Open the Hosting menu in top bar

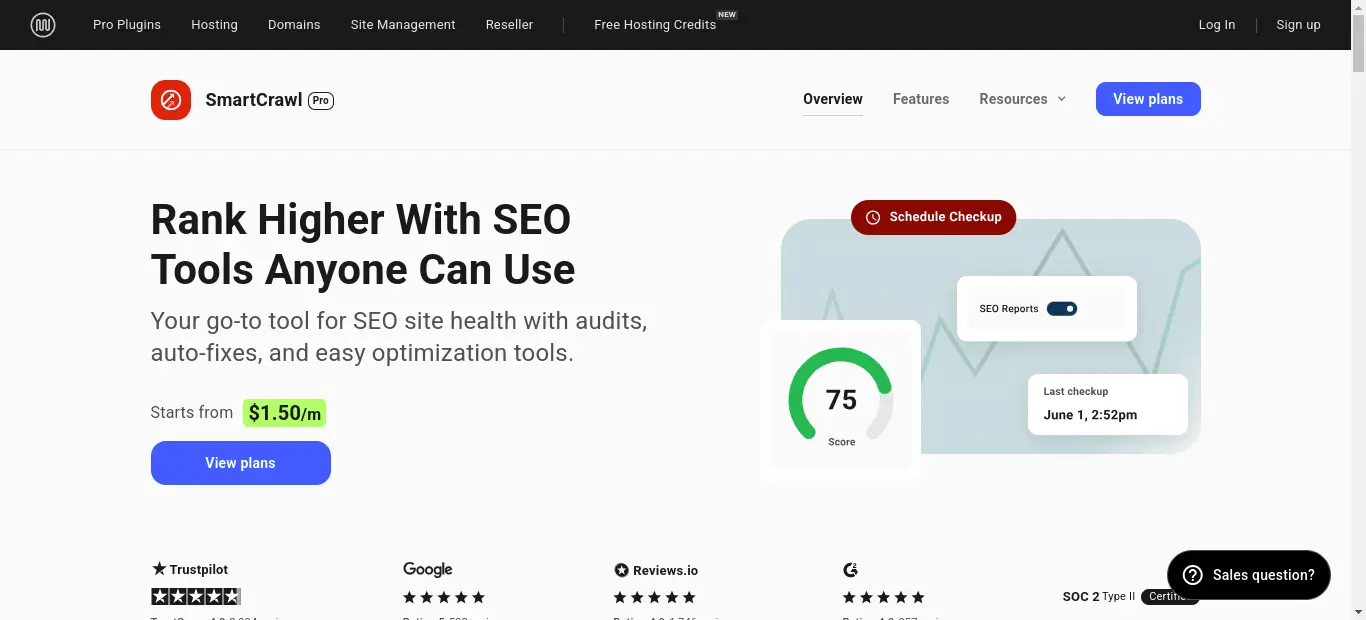pos(214,25)
